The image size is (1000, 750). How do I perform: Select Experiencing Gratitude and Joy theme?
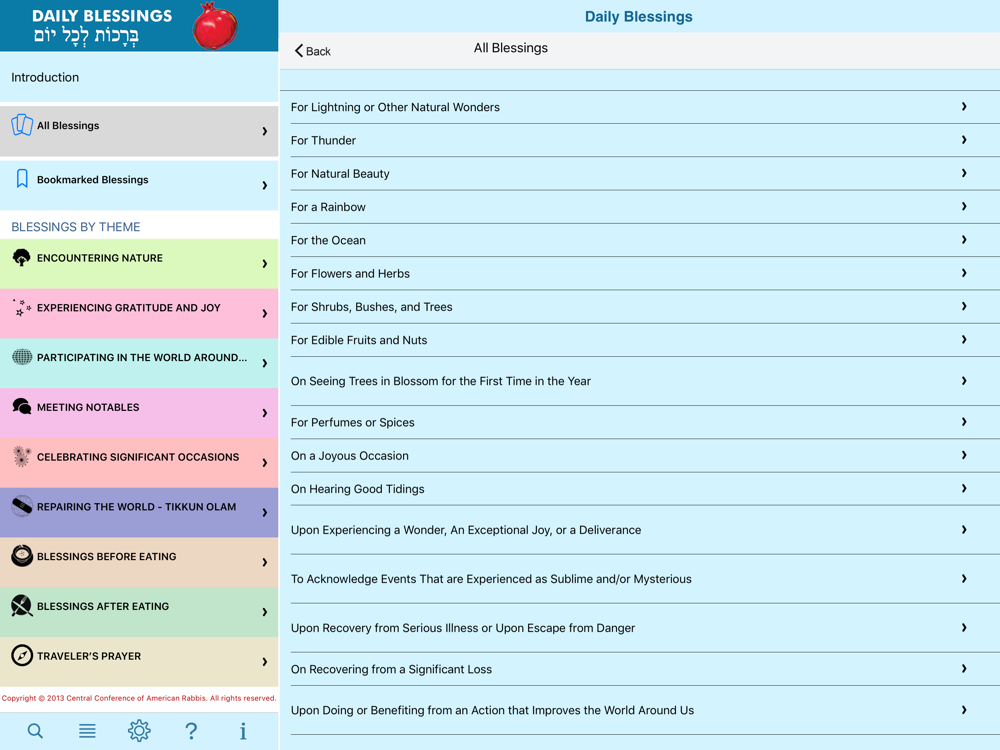click(x=139, y=313)
